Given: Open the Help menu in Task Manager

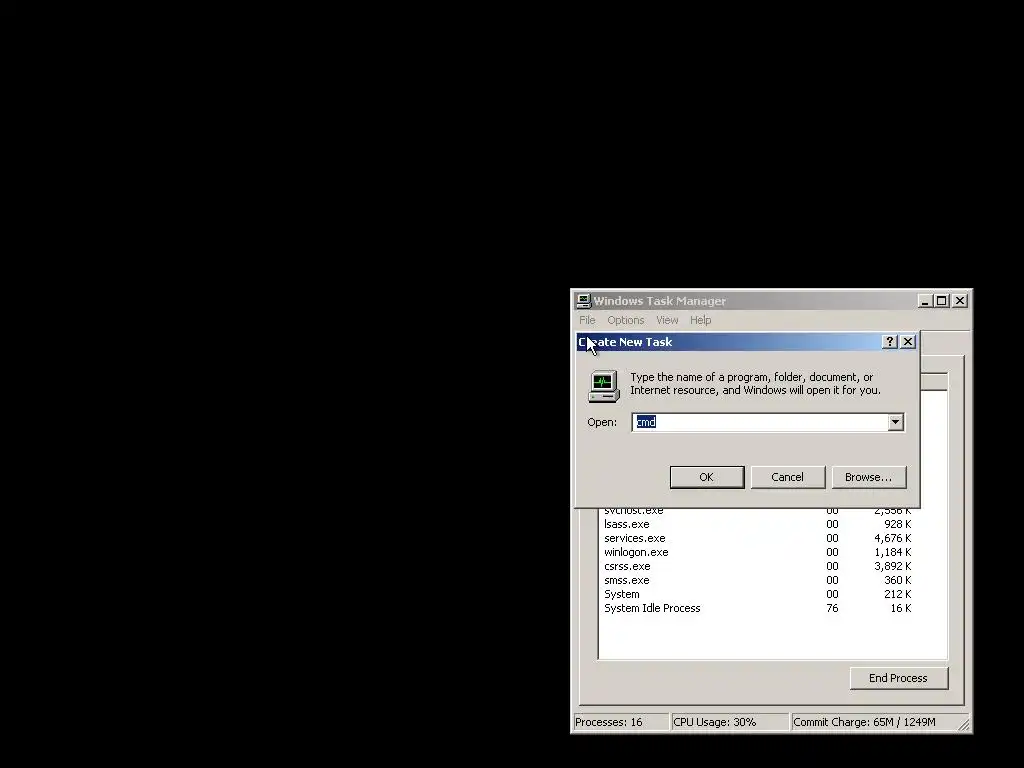Looking at the screenshot, I should coord(700,320).
